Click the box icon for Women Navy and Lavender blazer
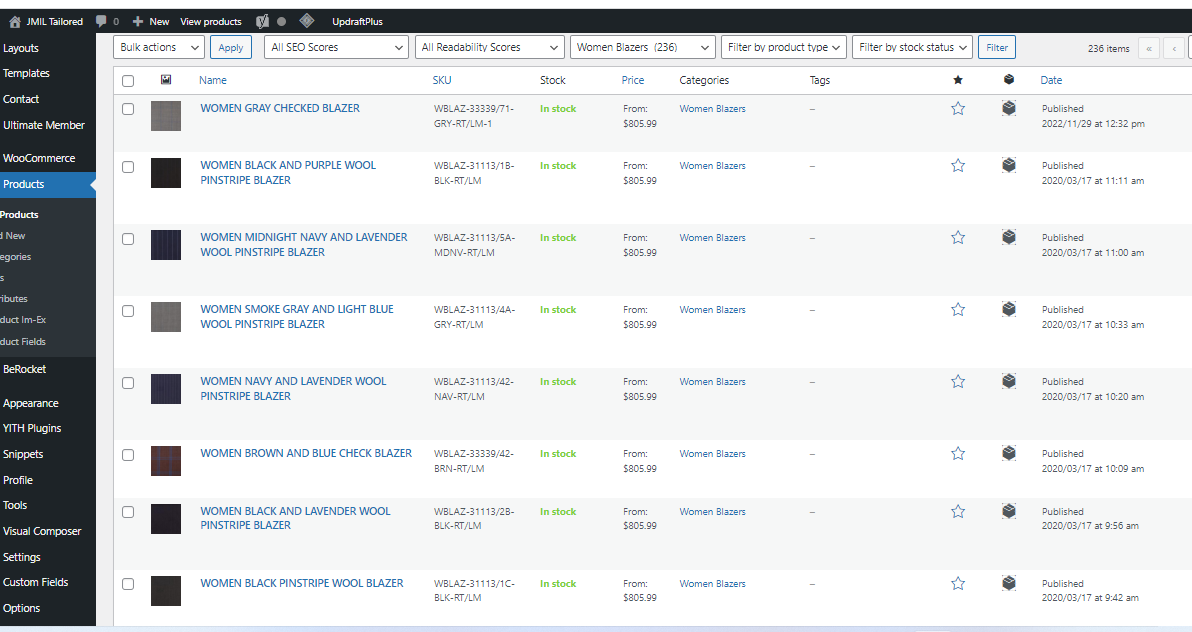The image size is (1192, 632). 1009,381
